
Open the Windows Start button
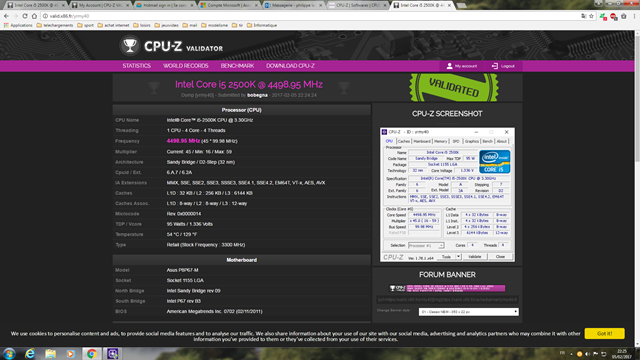9,353
